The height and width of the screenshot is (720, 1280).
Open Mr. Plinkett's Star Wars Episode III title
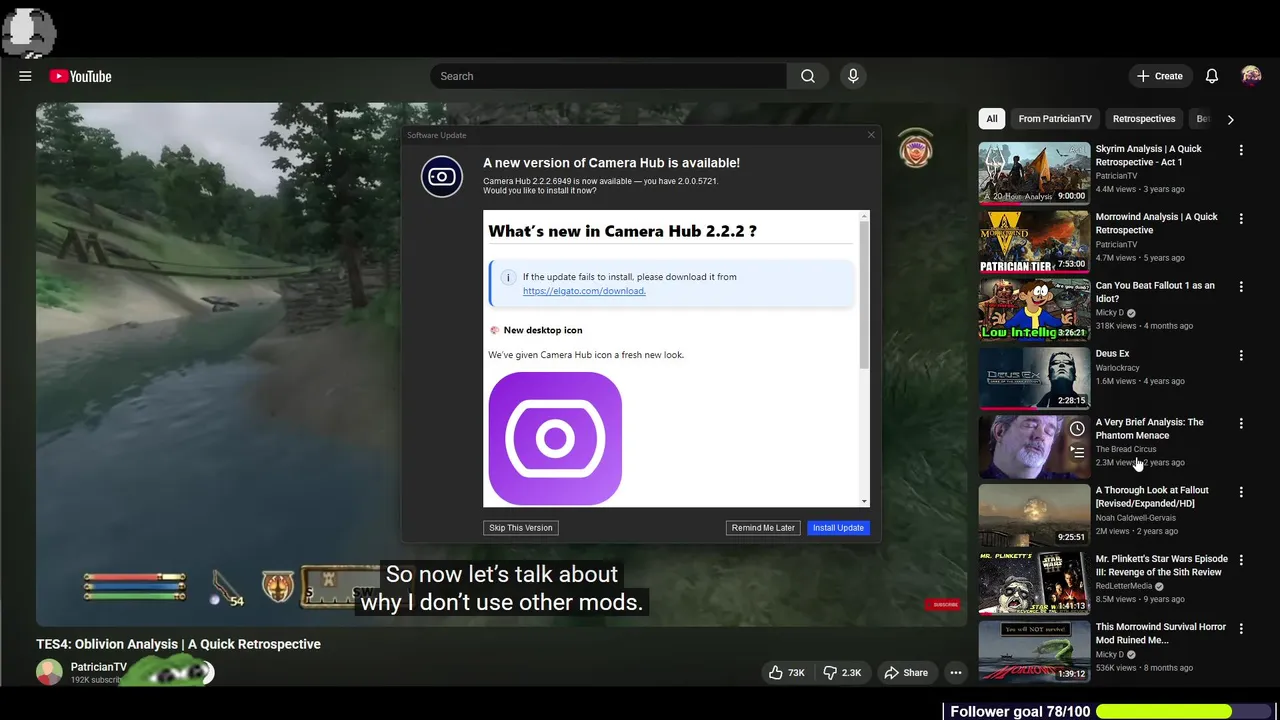(1161, 565)
